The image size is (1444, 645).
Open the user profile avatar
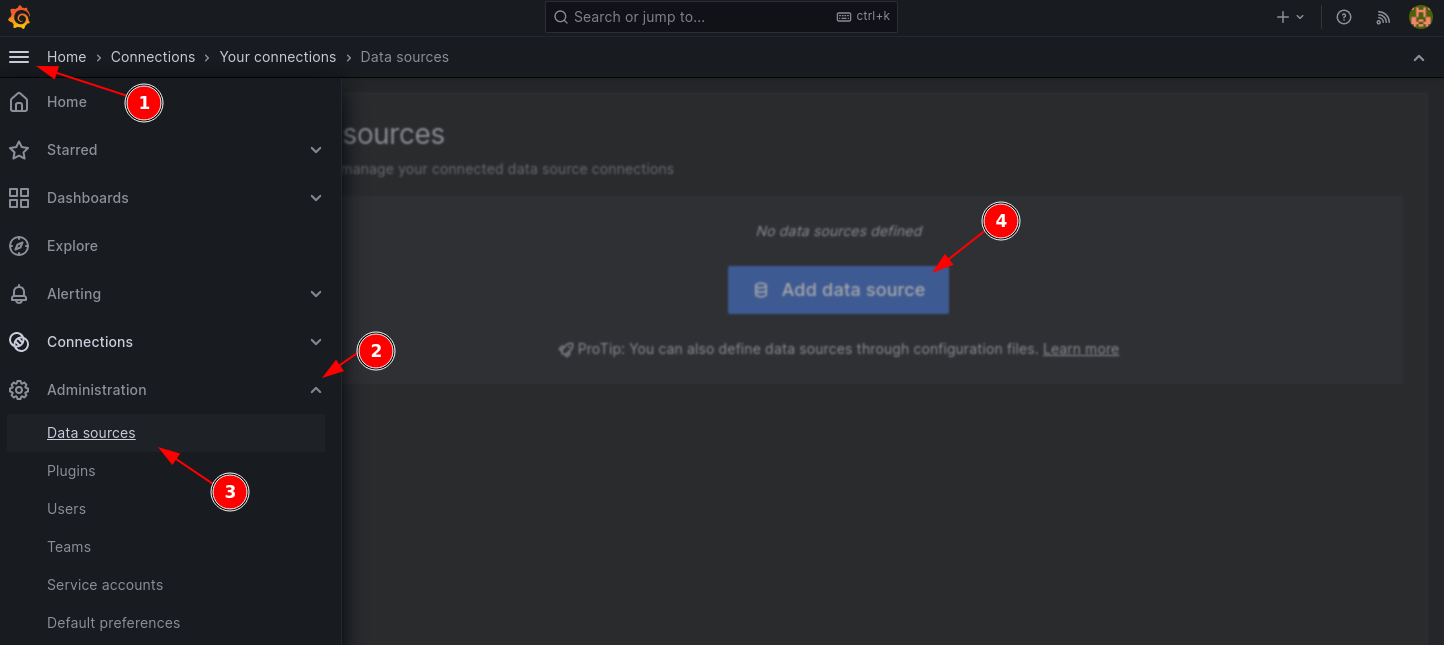coord(1420,17)
